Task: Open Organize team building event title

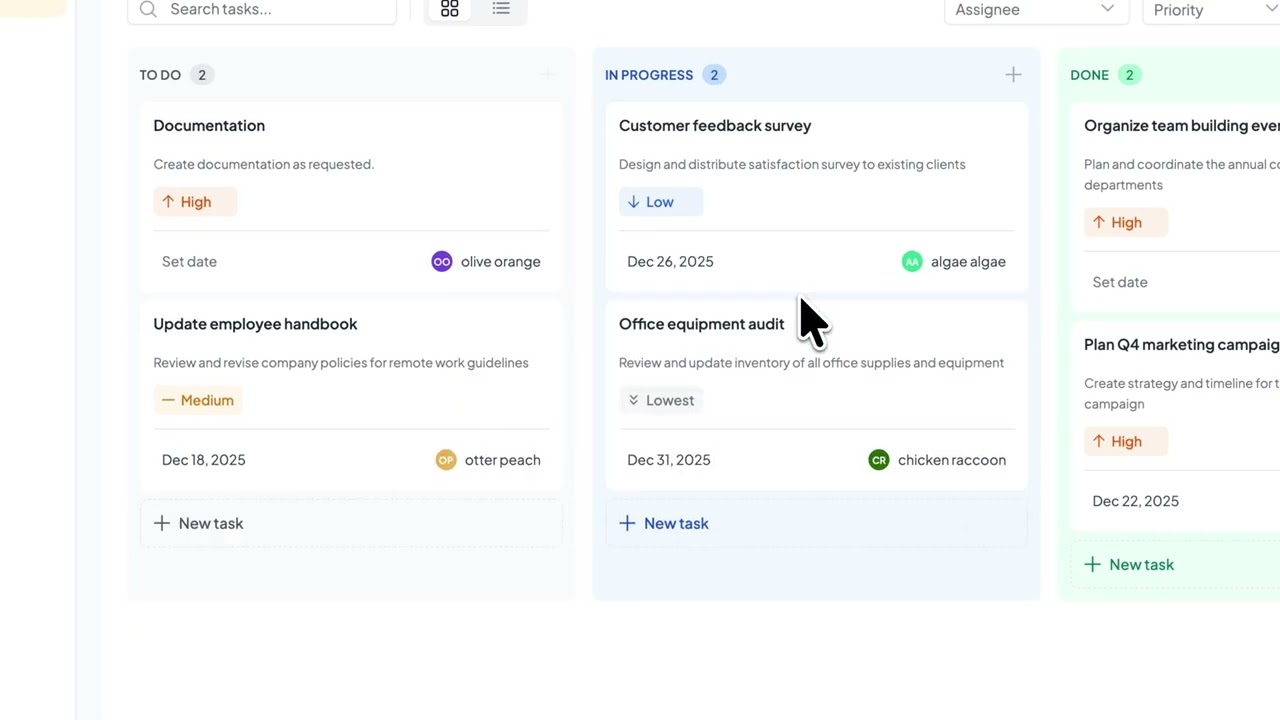Action: click(1182, 126)
